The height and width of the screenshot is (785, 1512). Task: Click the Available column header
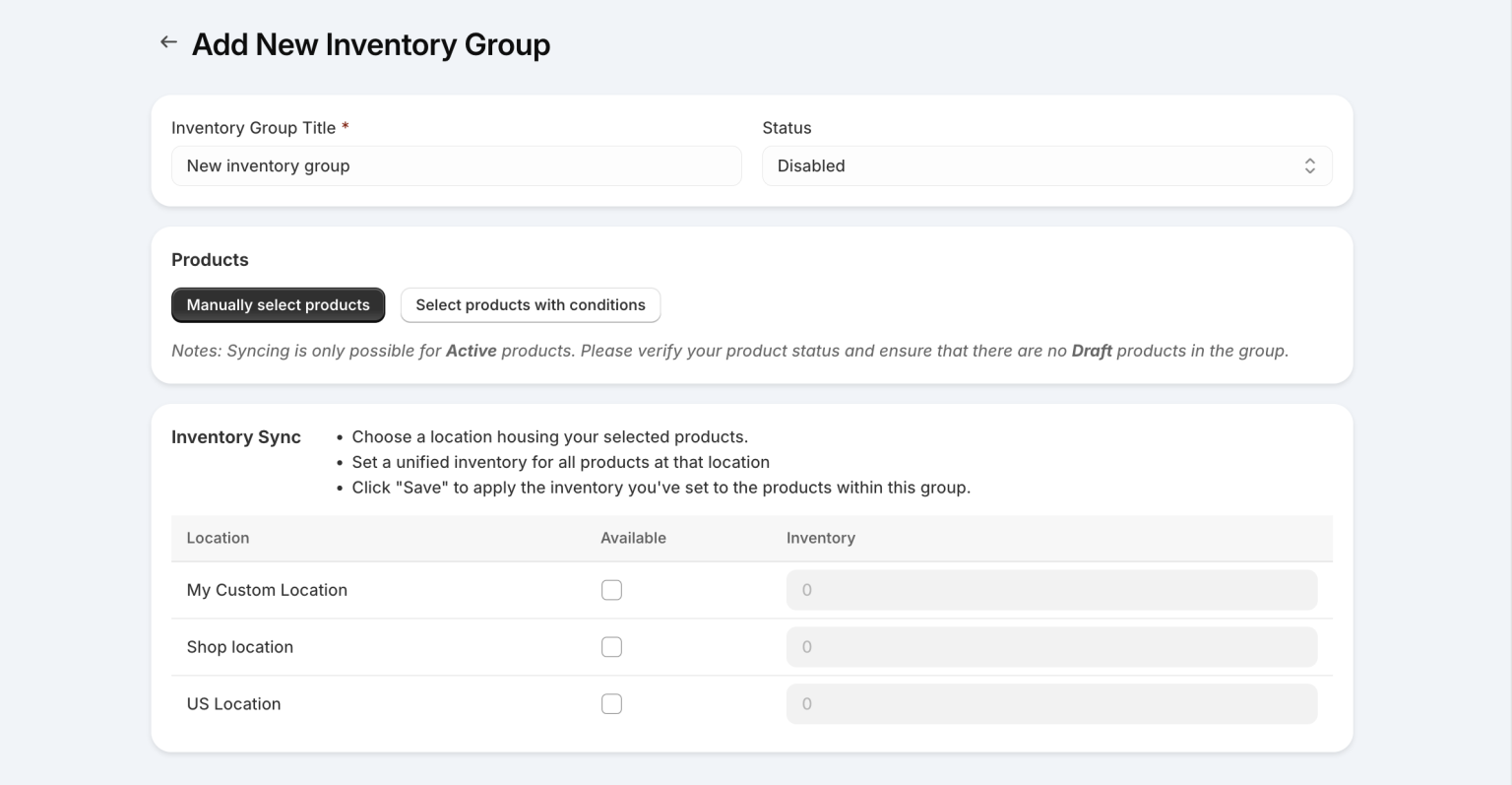pos(633,538)
